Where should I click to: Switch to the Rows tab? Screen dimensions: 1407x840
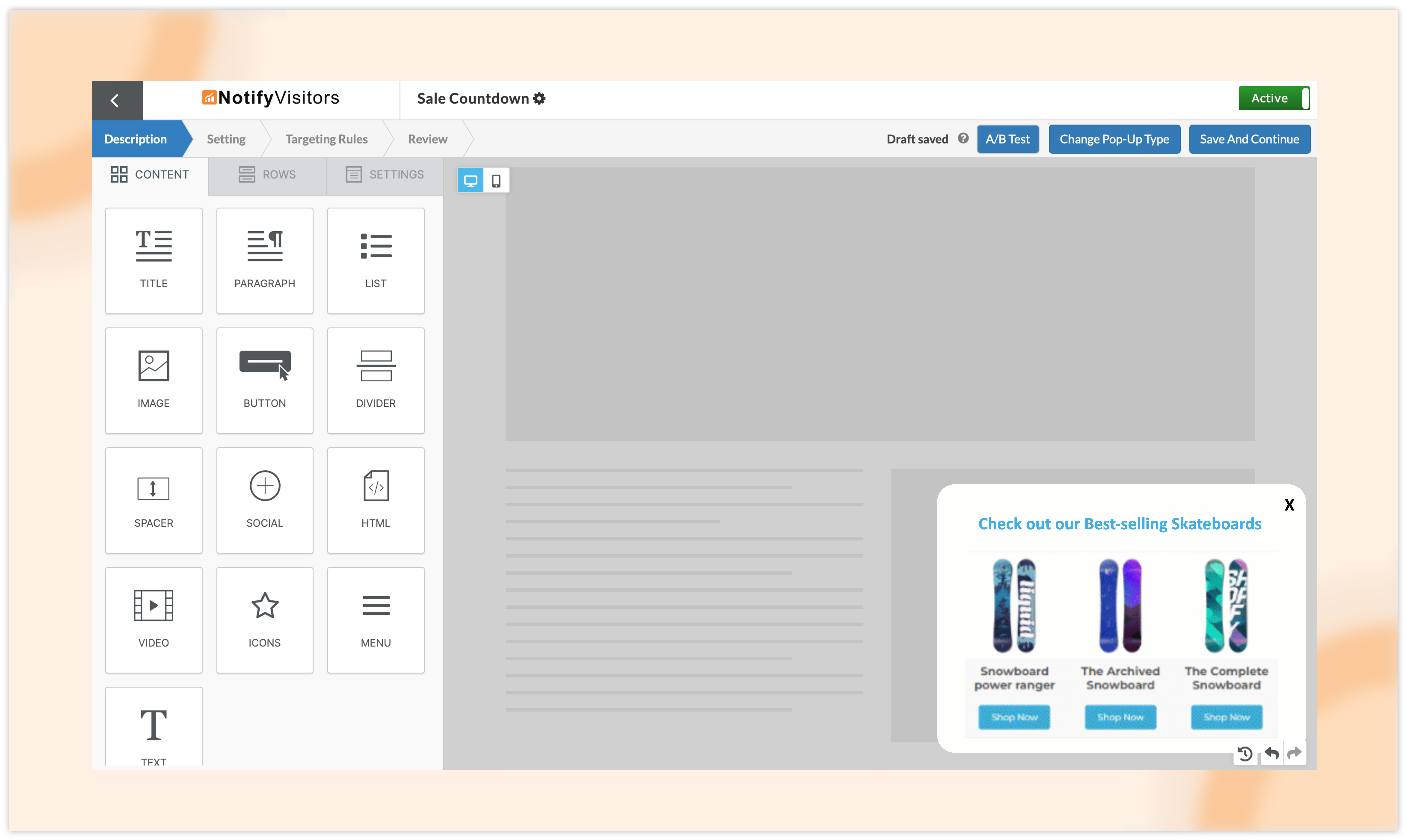(x=267, y=174)
